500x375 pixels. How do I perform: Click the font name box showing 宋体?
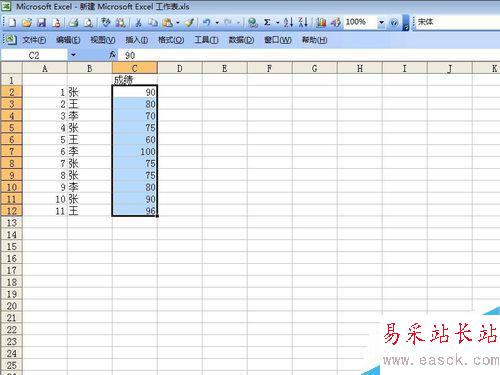click(x=457, y=22)
